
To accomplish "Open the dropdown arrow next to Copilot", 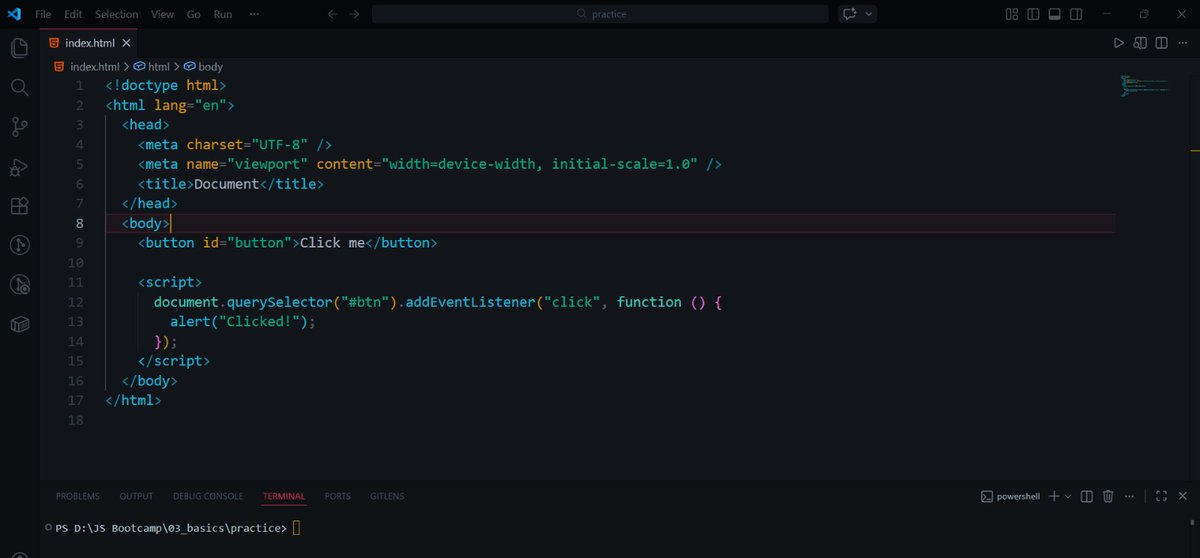I will click(869, 14).
